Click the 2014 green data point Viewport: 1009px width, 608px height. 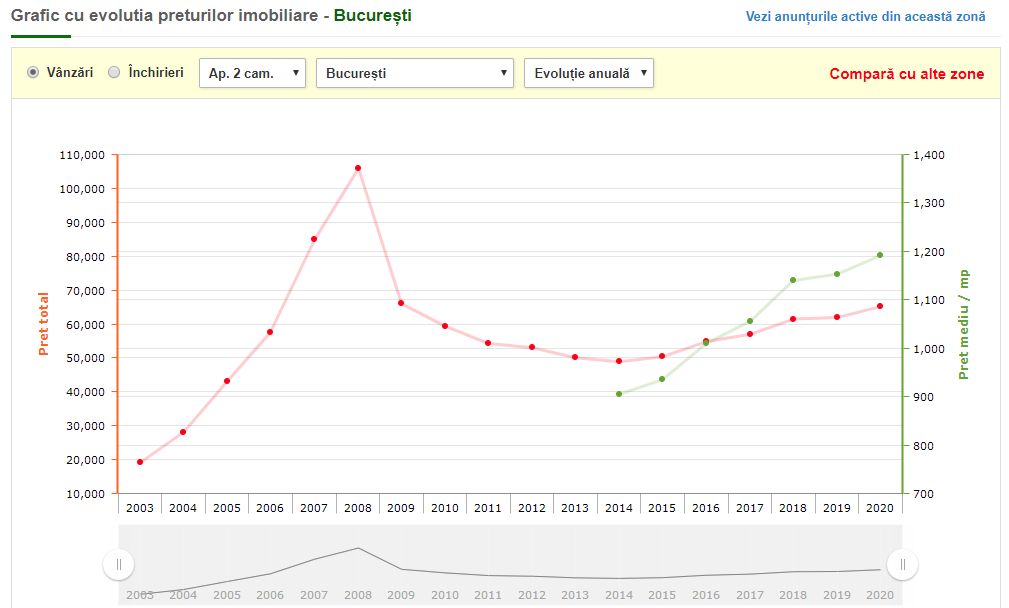[619, 394]
